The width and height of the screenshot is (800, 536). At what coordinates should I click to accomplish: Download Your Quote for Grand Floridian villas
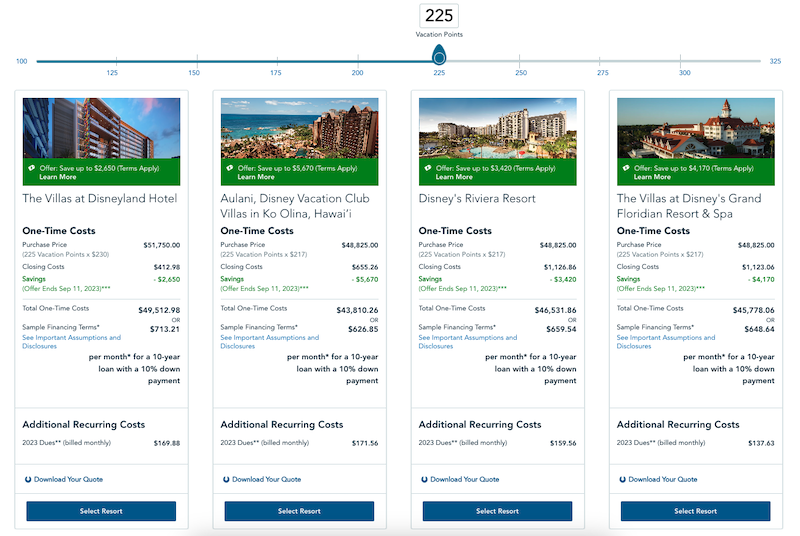663,479
